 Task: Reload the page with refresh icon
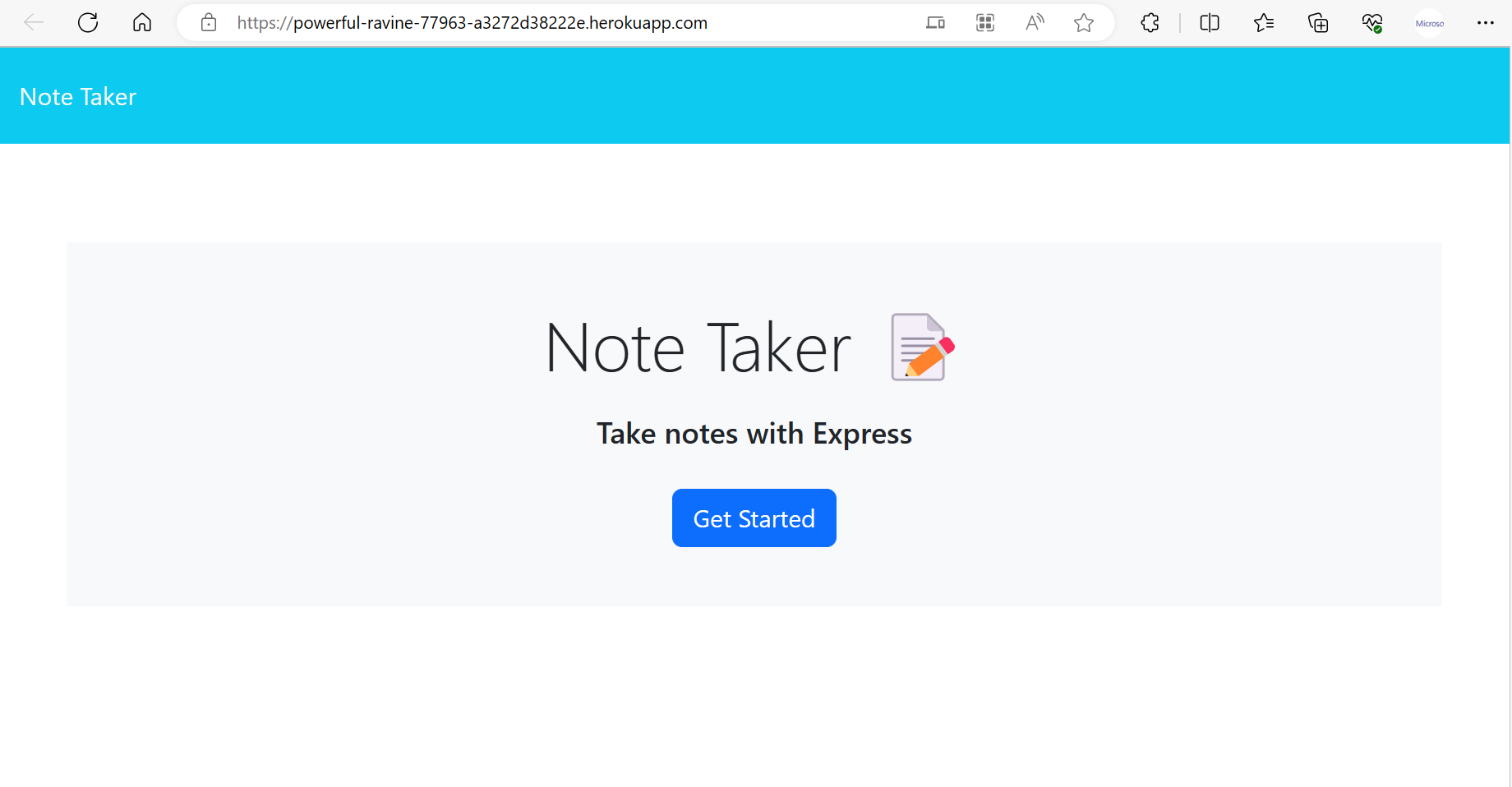(x=88, y=23)
